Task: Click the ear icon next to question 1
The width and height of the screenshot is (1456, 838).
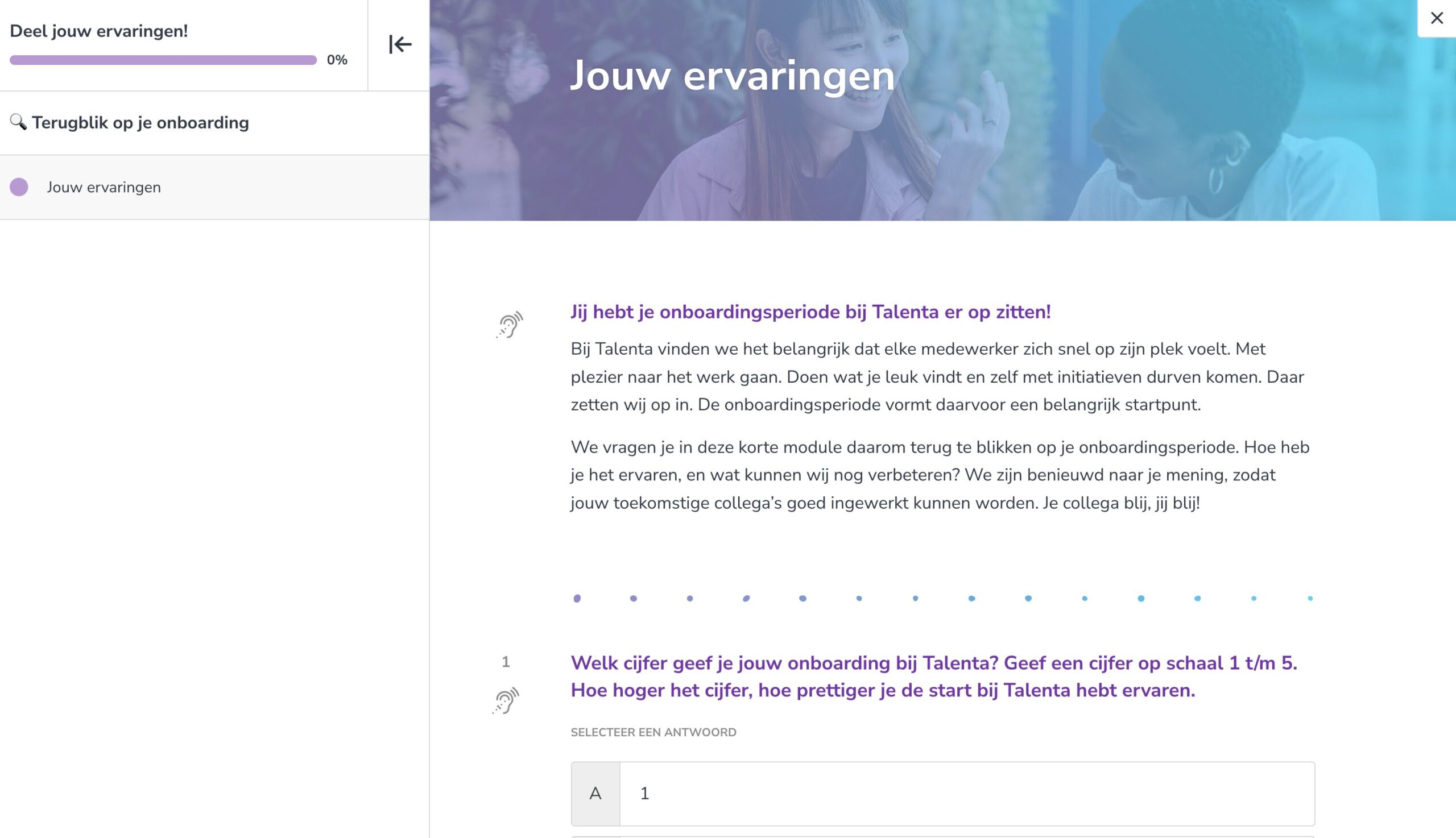Action: 506,700
